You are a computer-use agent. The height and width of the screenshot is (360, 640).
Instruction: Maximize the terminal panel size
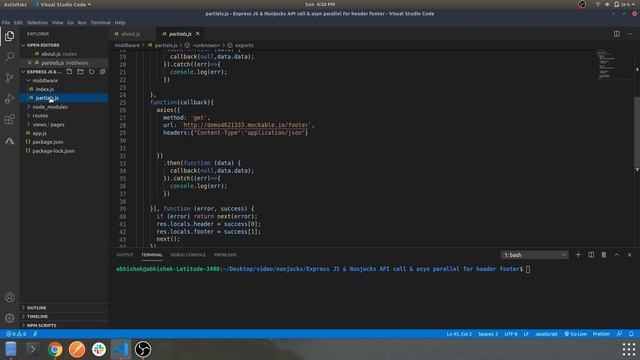click(617, 255)
